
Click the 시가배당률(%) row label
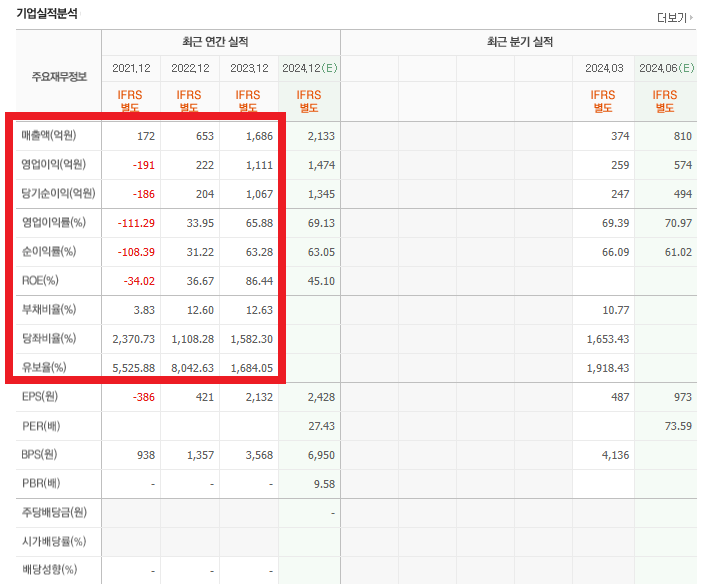[54, 541]
